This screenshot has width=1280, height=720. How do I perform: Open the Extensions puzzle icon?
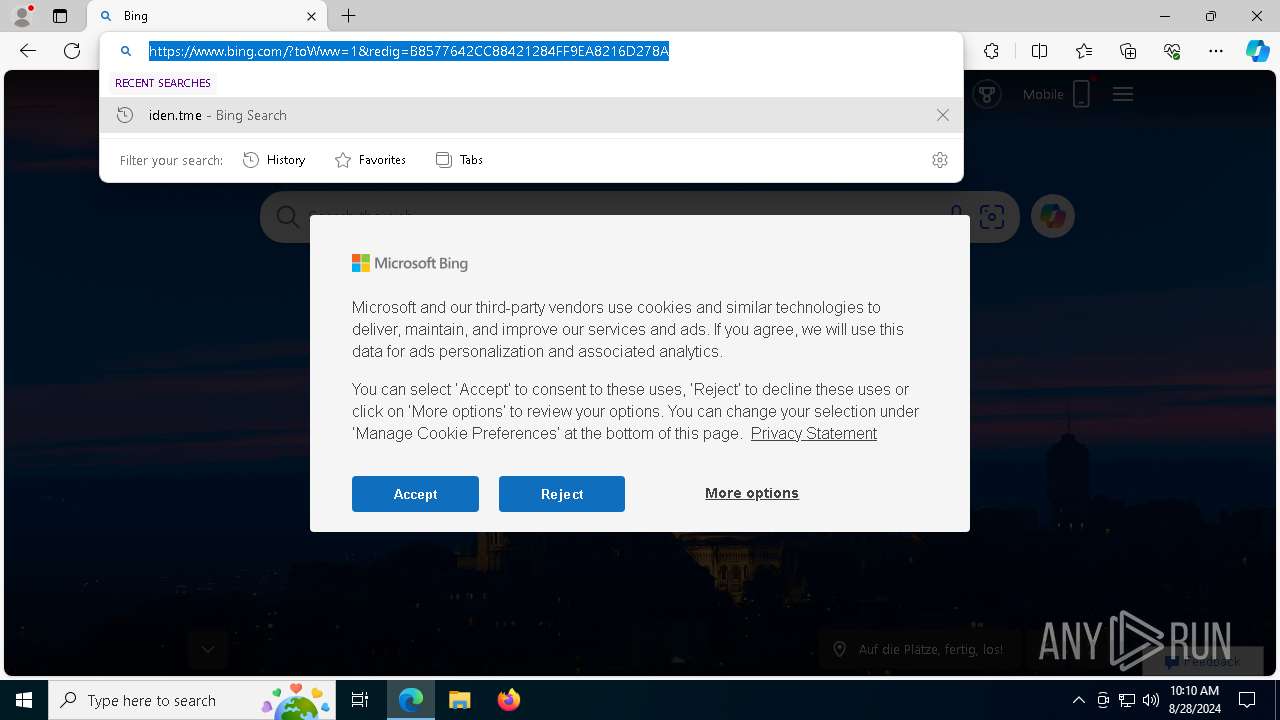tap(991, 51)
